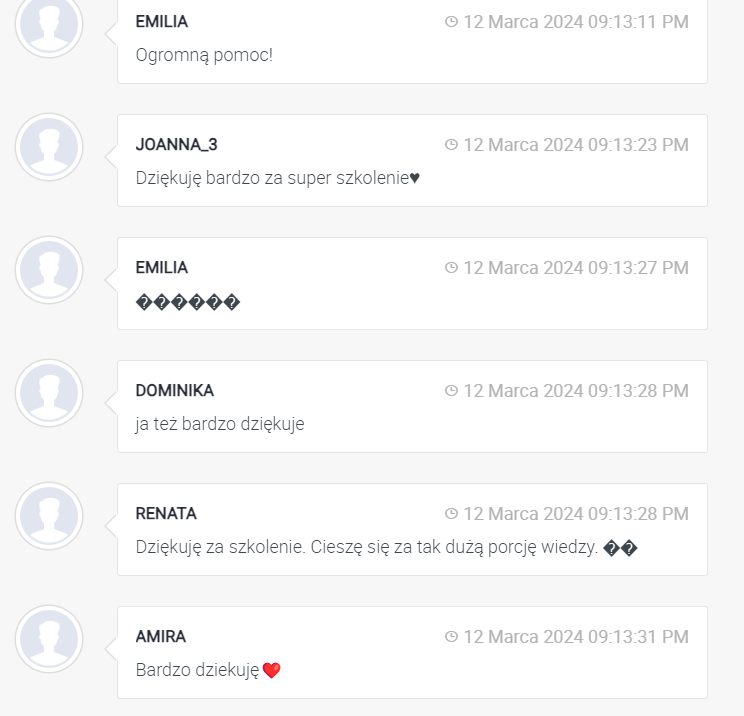Select the RENATA username
This screenshot has height=716, width=744.
(x=166, y=514)
